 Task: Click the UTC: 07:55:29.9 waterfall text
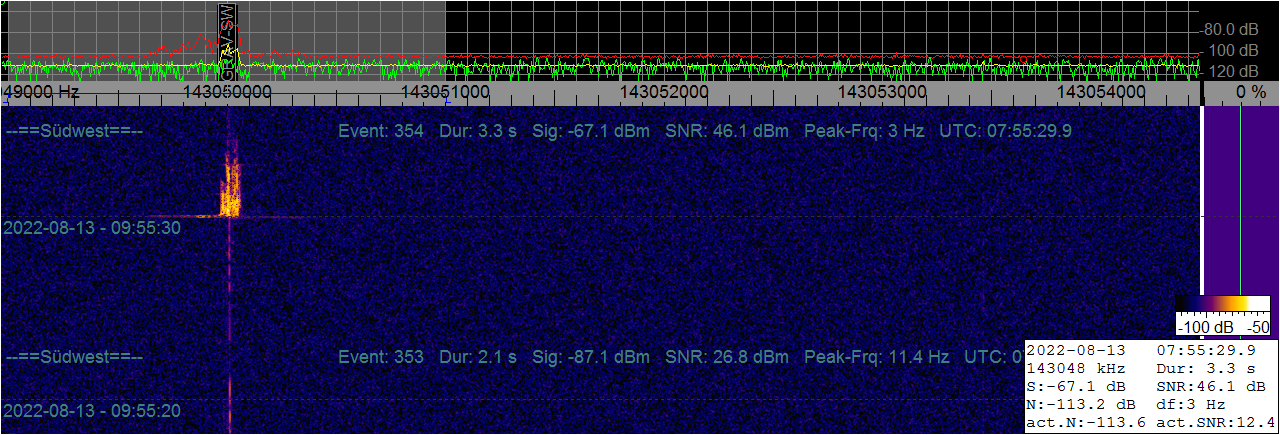coord(1006,132)
